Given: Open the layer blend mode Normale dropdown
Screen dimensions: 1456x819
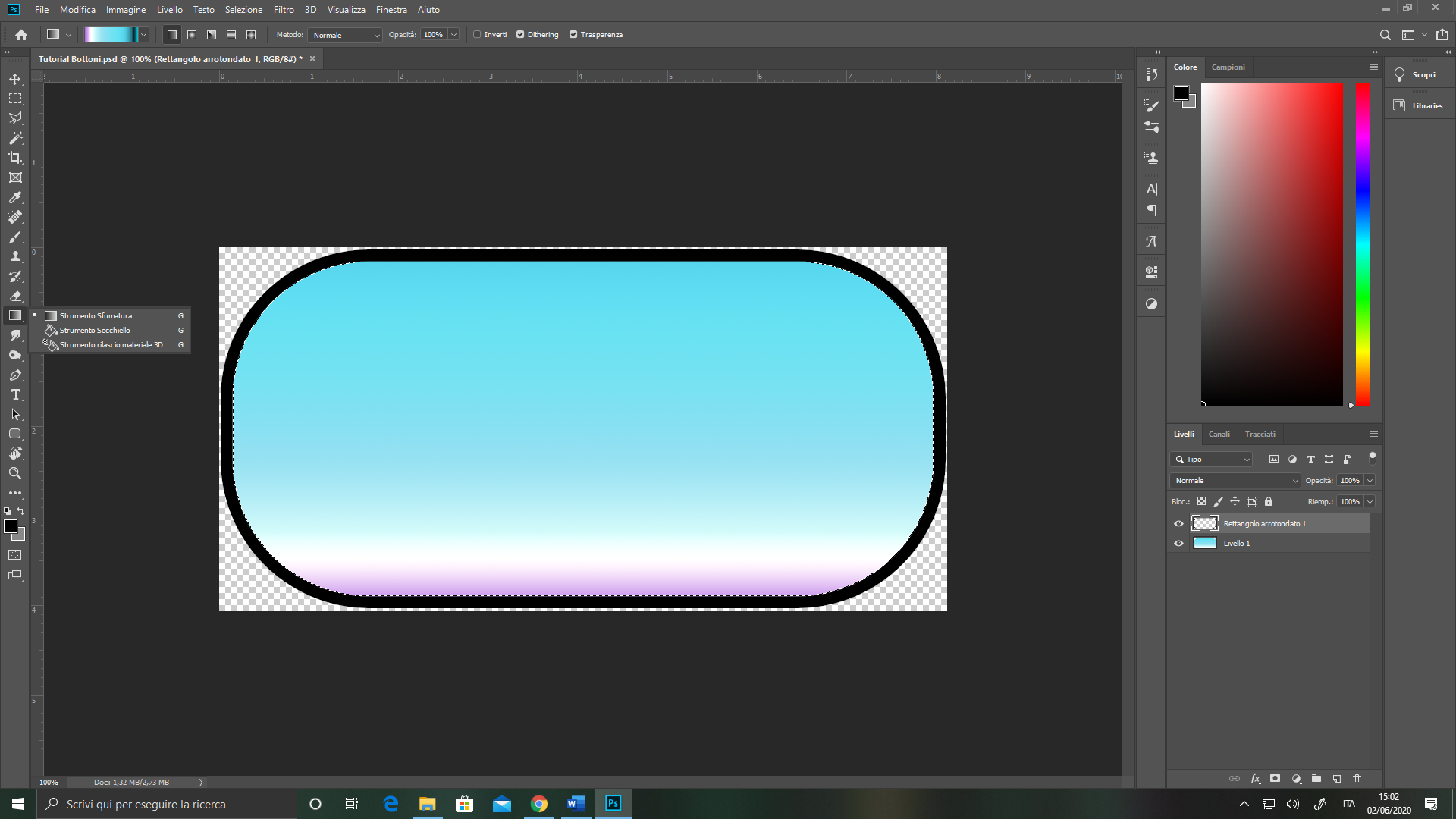Looking at the screenshot, I should (1235, 481).
